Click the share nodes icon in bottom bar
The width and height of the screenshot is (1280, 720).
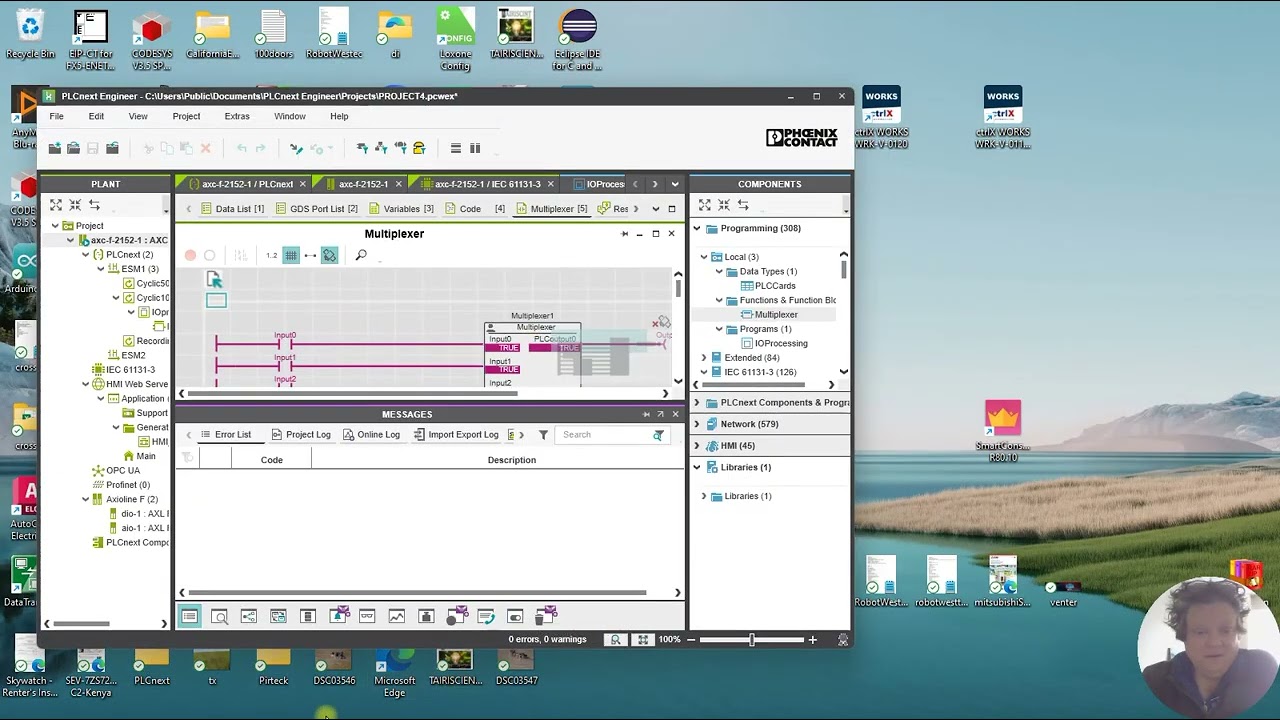pos(249,616)
